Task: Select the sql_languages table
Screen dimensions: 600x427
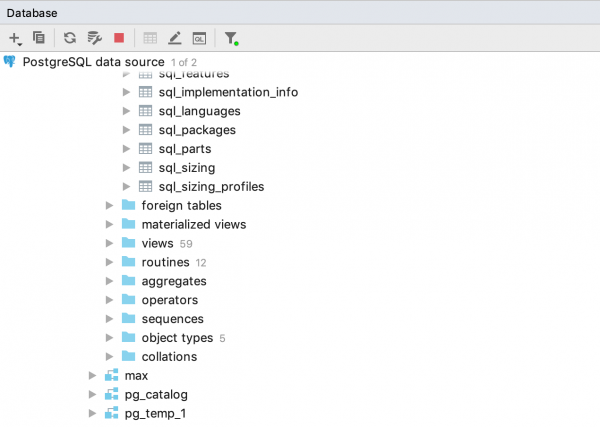Action: pyautogui.click(x=198, y=111)
